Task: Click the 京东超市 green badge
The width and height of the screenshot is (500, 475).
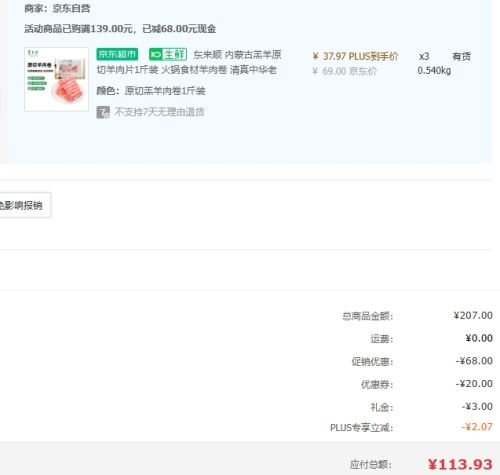Action: click(x=117, y=54)
